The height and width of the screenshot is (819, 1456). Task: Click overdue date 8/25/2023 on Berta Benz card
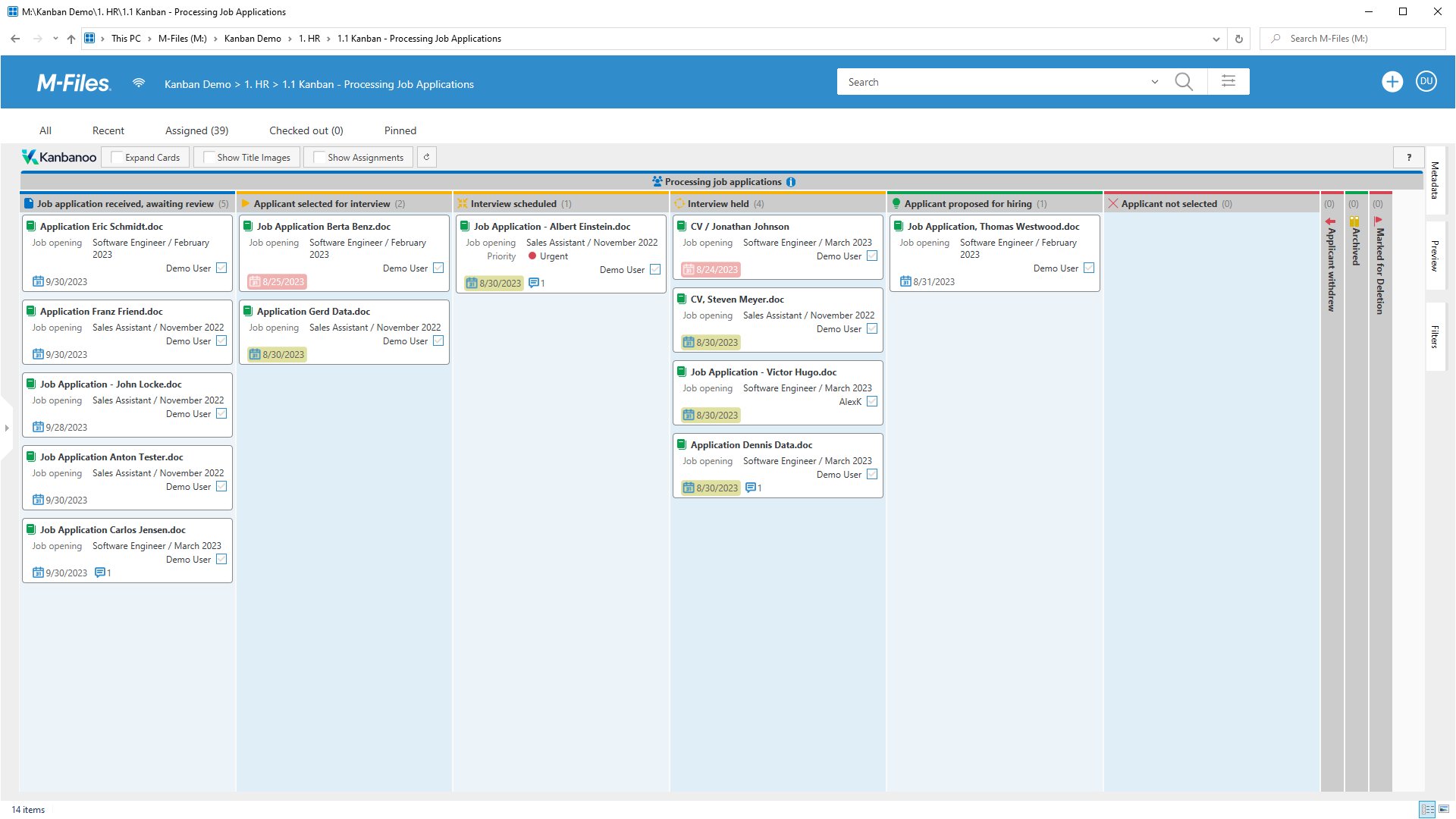[x=277, y=281]
